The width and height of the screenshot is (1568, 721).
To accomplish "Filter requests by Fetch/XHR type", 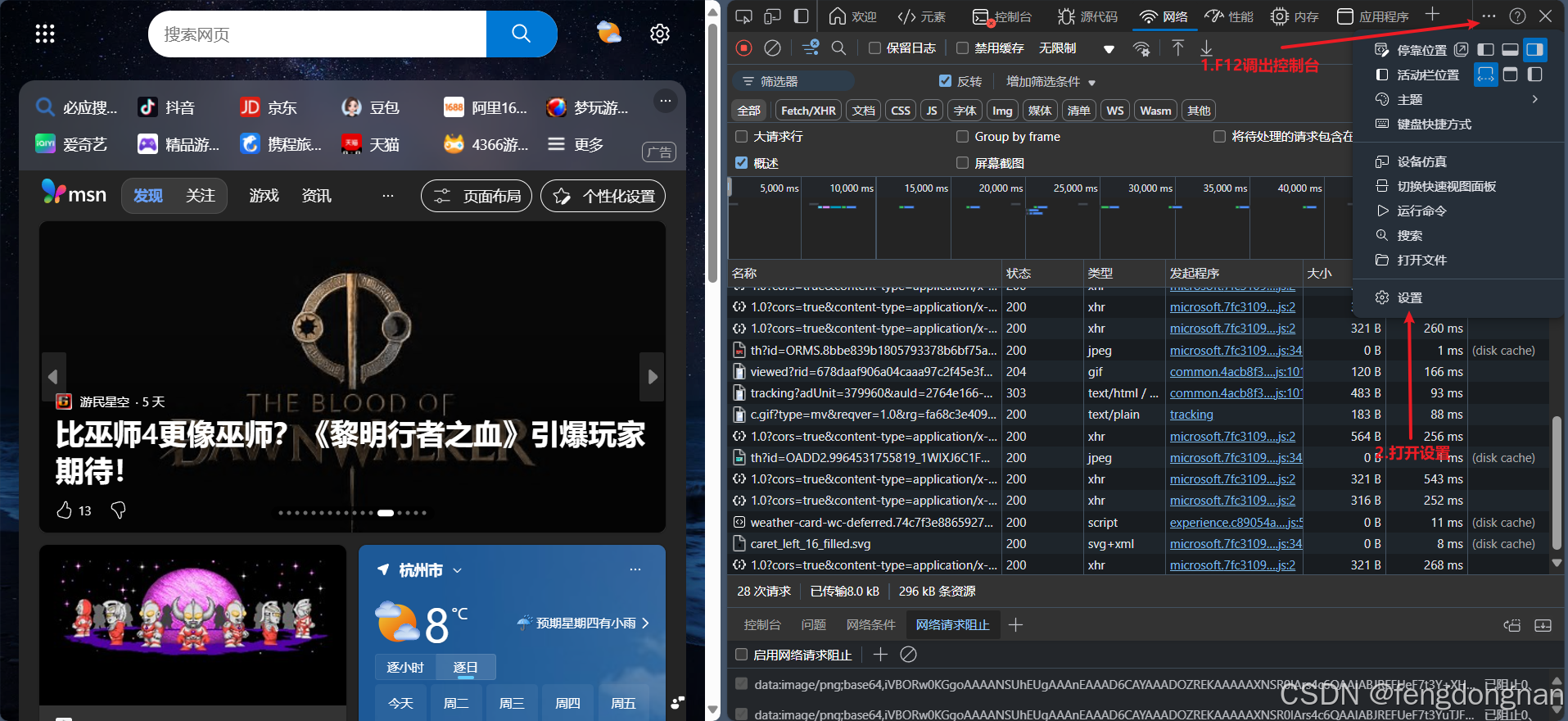I will 808,111.
